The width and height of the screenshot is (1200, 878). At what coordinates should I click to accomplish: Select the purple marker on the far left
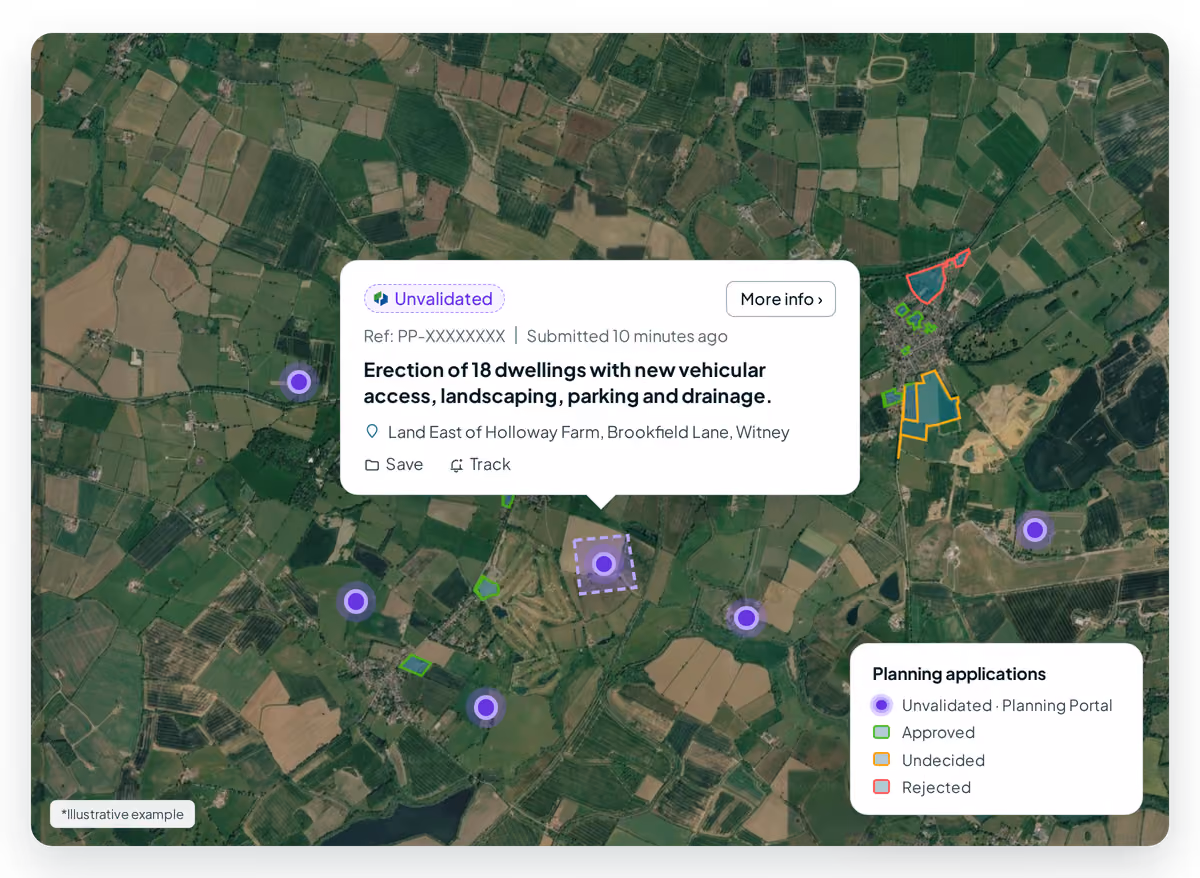298,381
